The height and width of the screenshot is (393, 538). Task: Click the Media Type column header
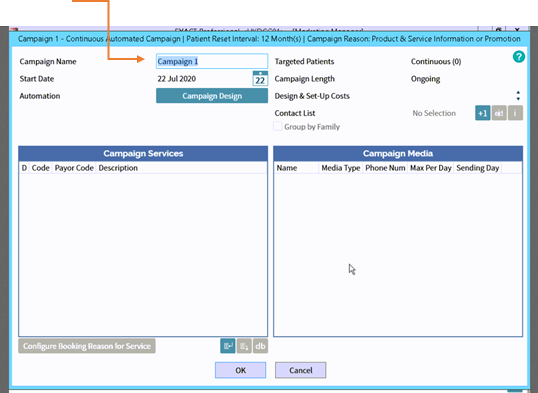[x=341, y=168]
